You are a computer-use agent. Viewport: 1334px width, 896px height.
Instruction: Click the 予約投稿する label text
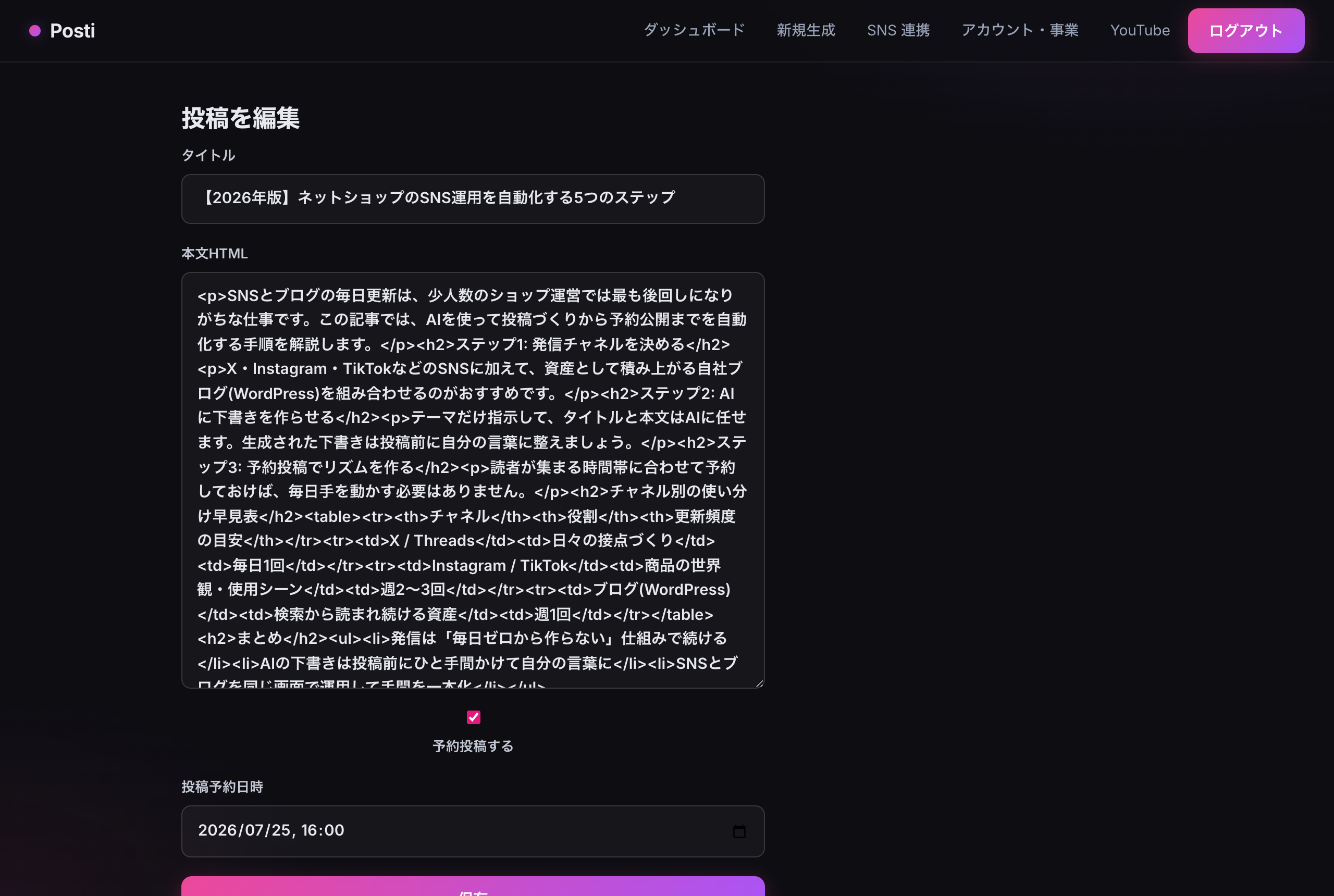click(x=473, y=746)
